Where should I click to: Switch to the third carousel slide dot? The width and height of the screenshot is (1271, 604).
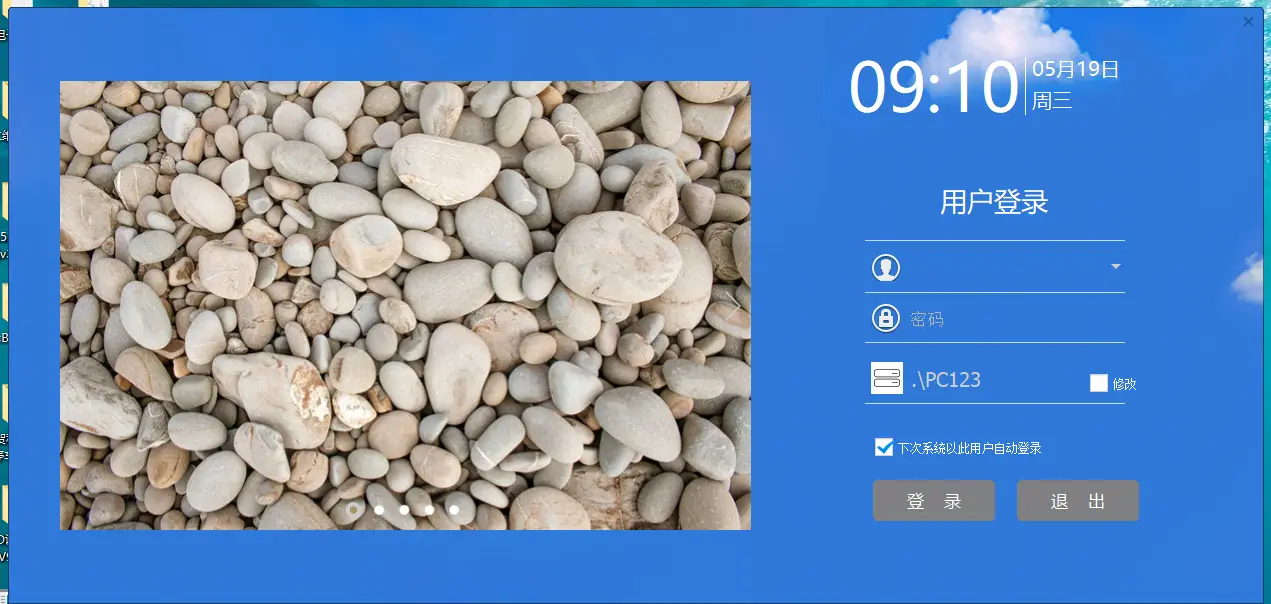point(404,510)
